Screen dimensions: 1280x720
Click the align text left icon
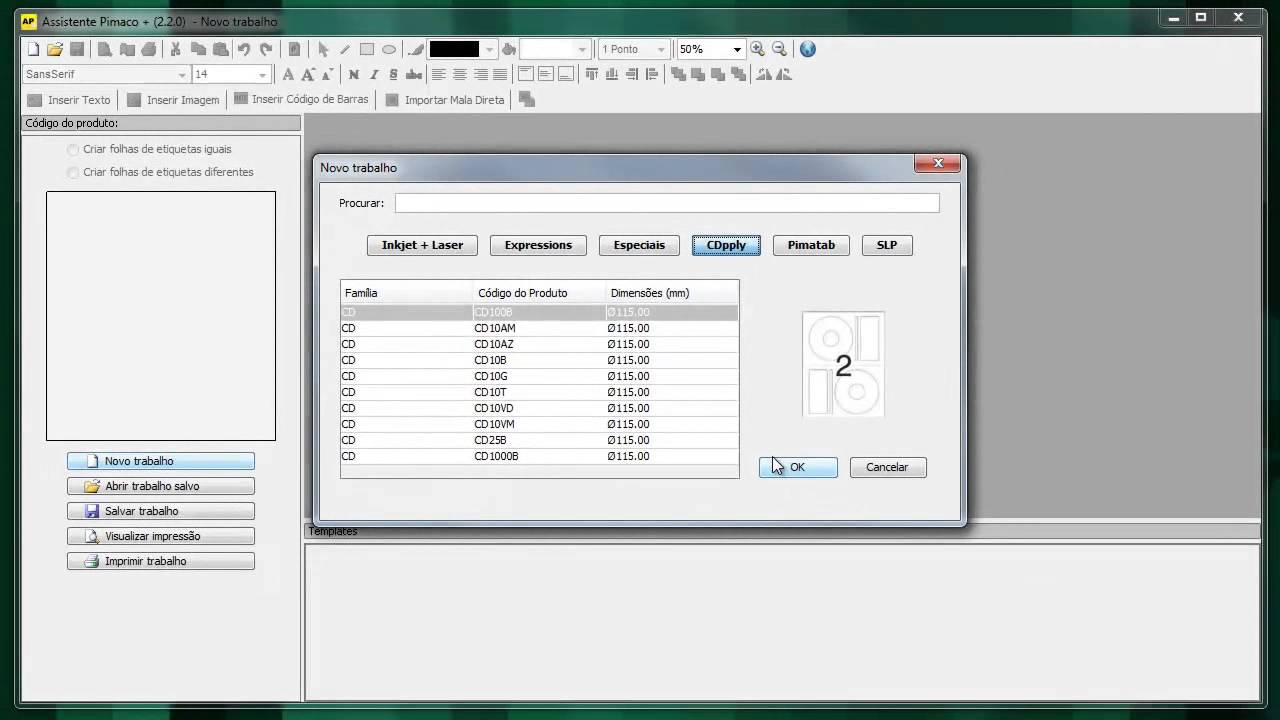(x=438, y=74)
